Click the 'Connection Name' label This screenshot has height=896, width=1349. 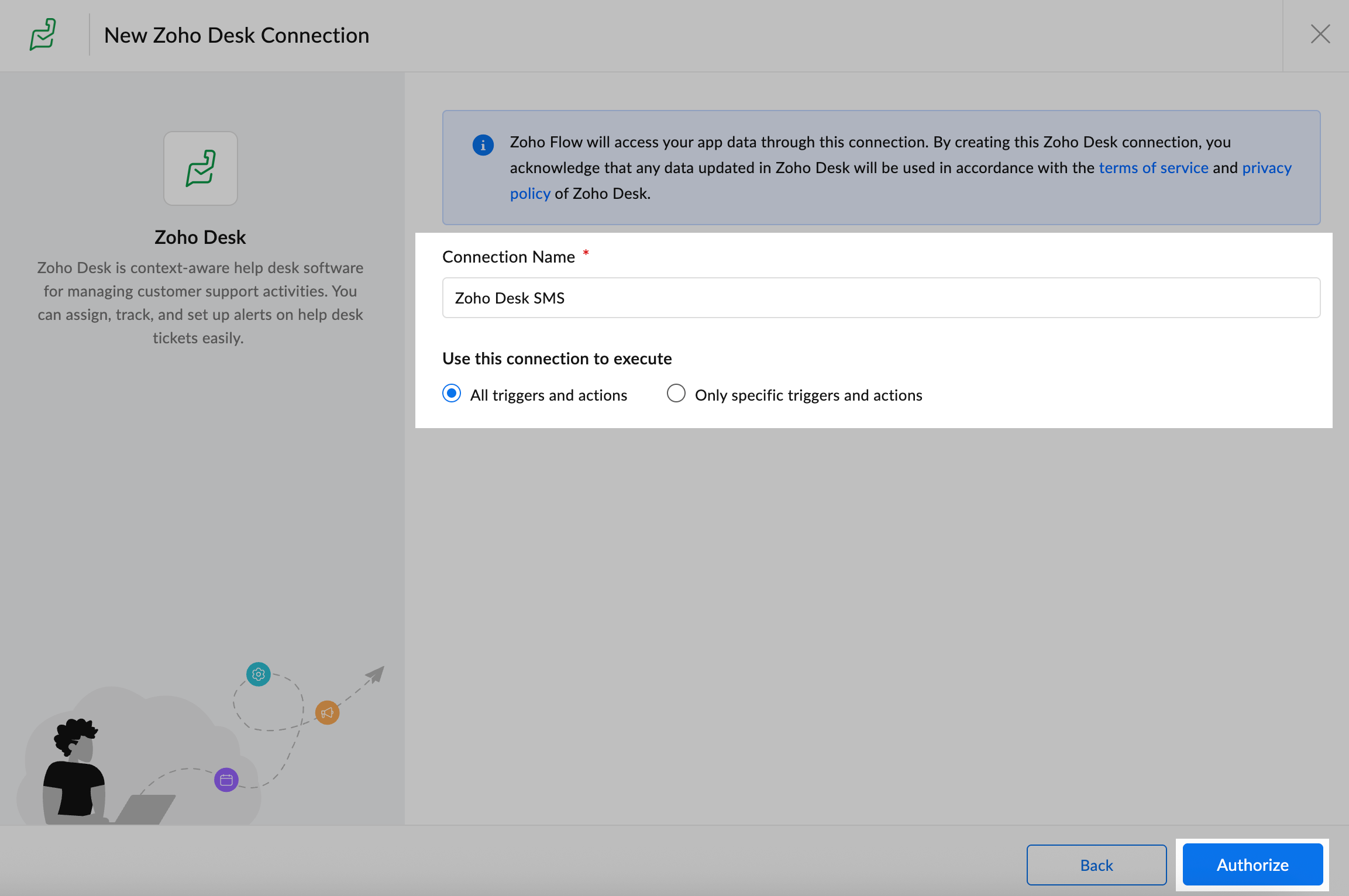tap(508, 257)
